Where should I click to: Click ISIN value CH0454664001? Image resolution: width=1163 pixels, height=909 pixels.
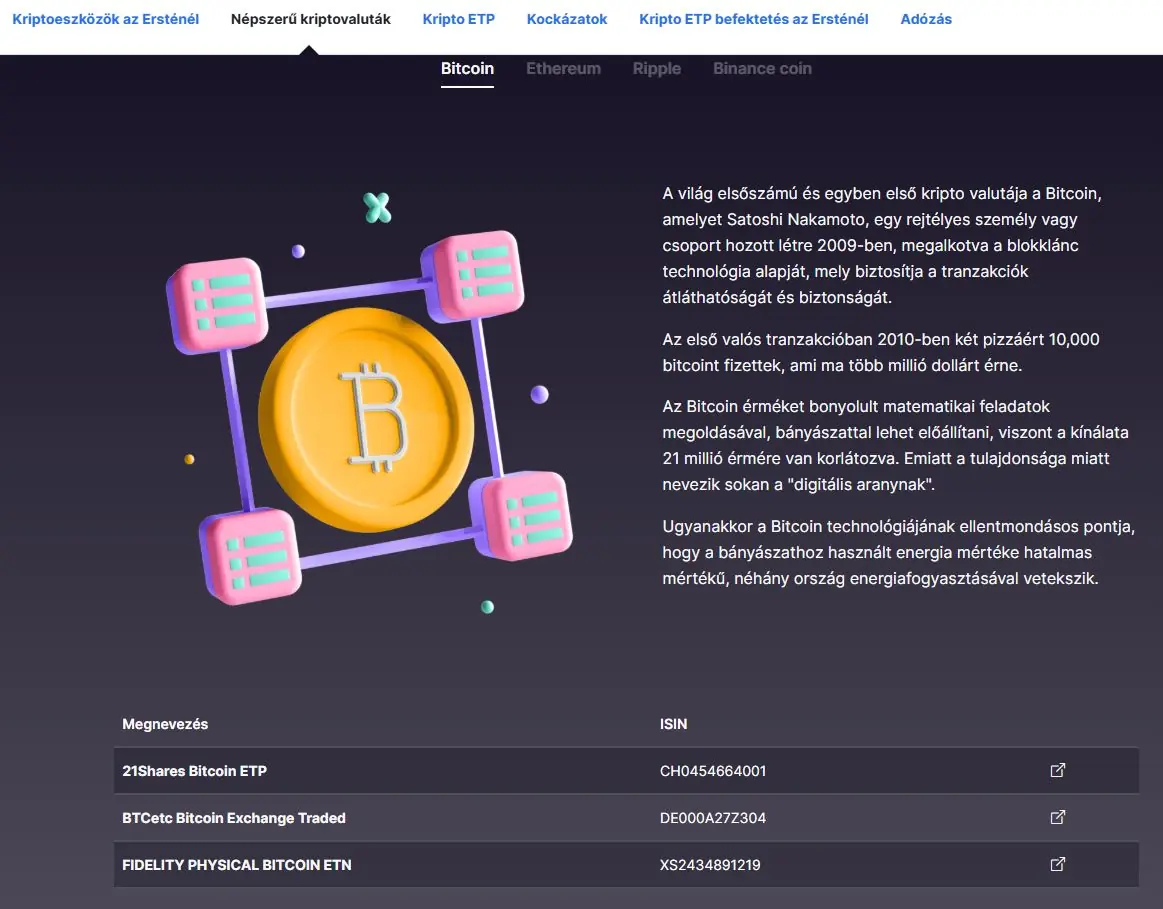tap(713, 771)
